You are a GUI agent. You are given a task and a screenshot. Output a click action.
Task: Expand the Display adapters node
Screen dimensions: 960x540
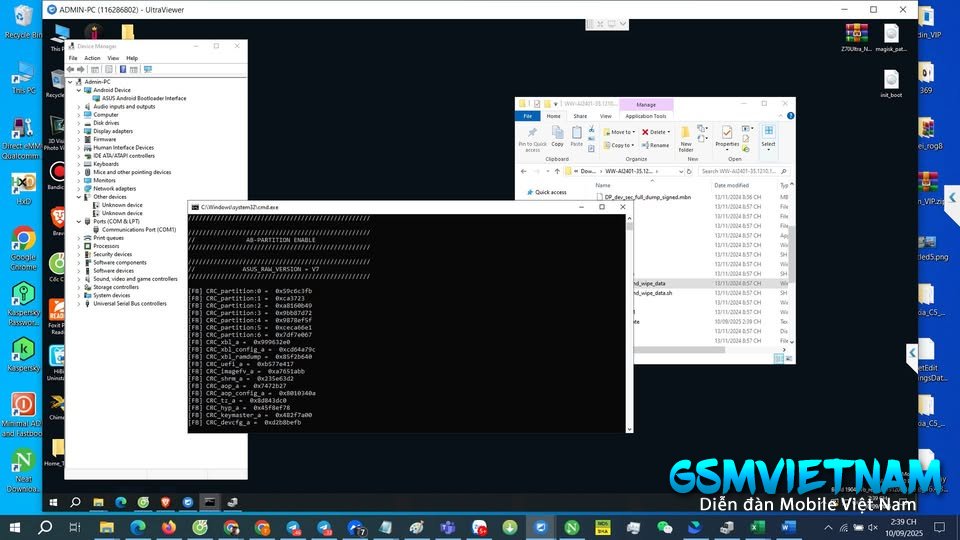click(x=79, y=131)
